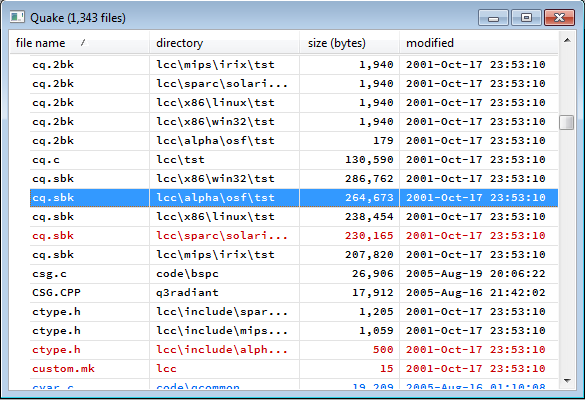The image size is (585, 400).
Task: Click size value 1,059
Action: (x=376, y=331)
